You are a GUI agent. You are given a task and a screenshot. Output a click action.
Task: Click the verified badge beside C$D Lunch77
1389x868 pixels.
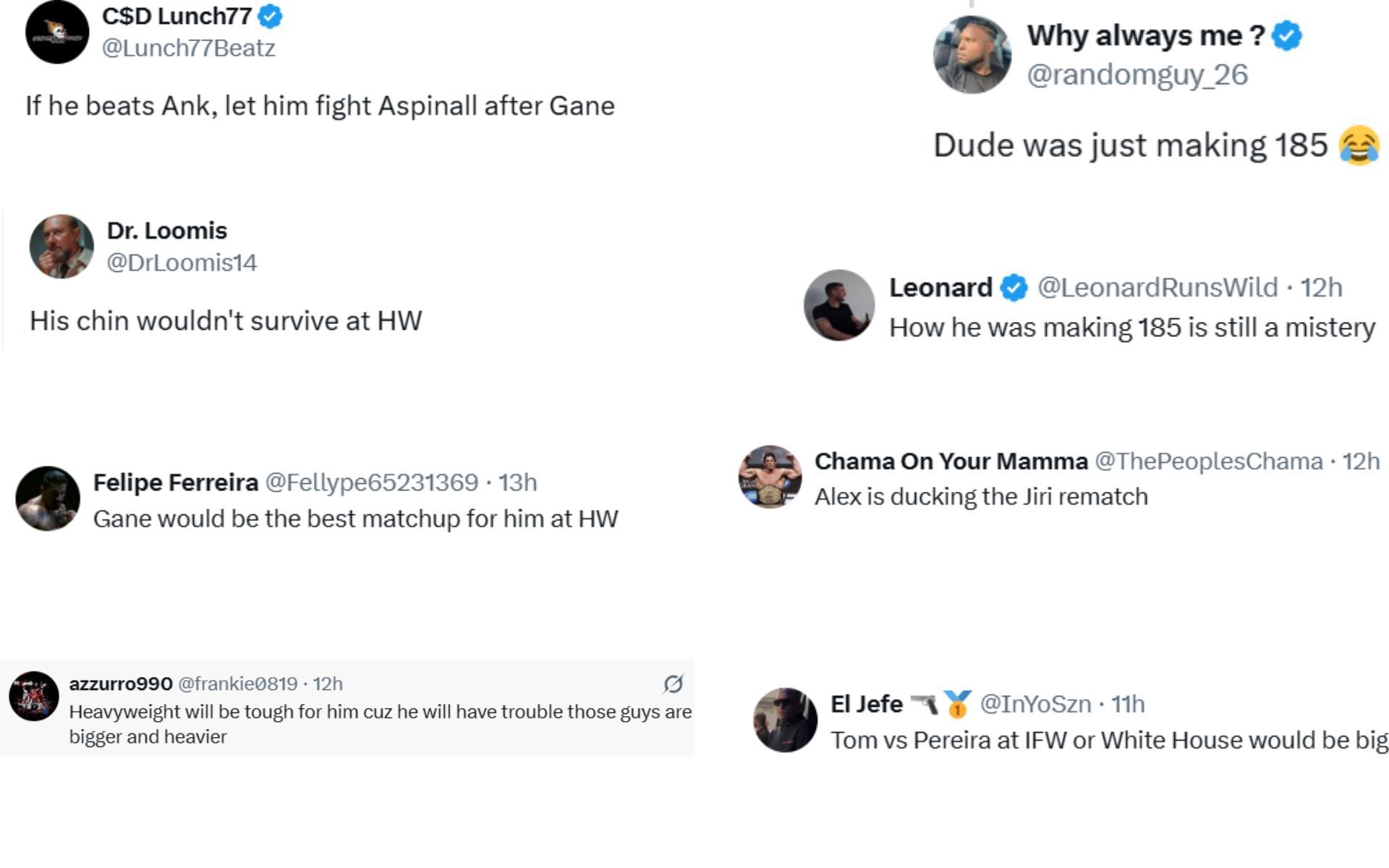point(271,16)
